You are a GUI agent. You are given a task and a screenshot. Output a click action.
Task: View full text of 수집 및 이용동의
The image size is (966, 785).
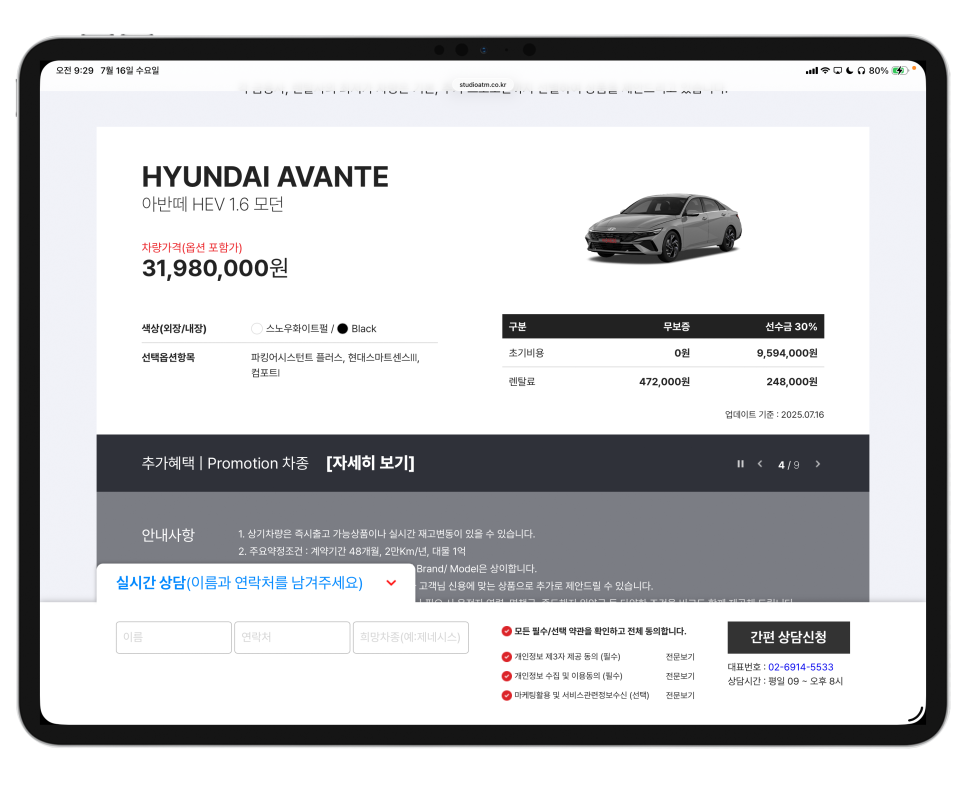(680, 676)
